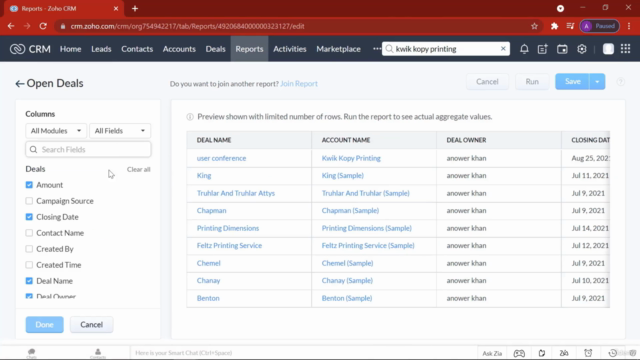Check the Created By field
The image size is (640, 360).
click(x=29, y=249)
